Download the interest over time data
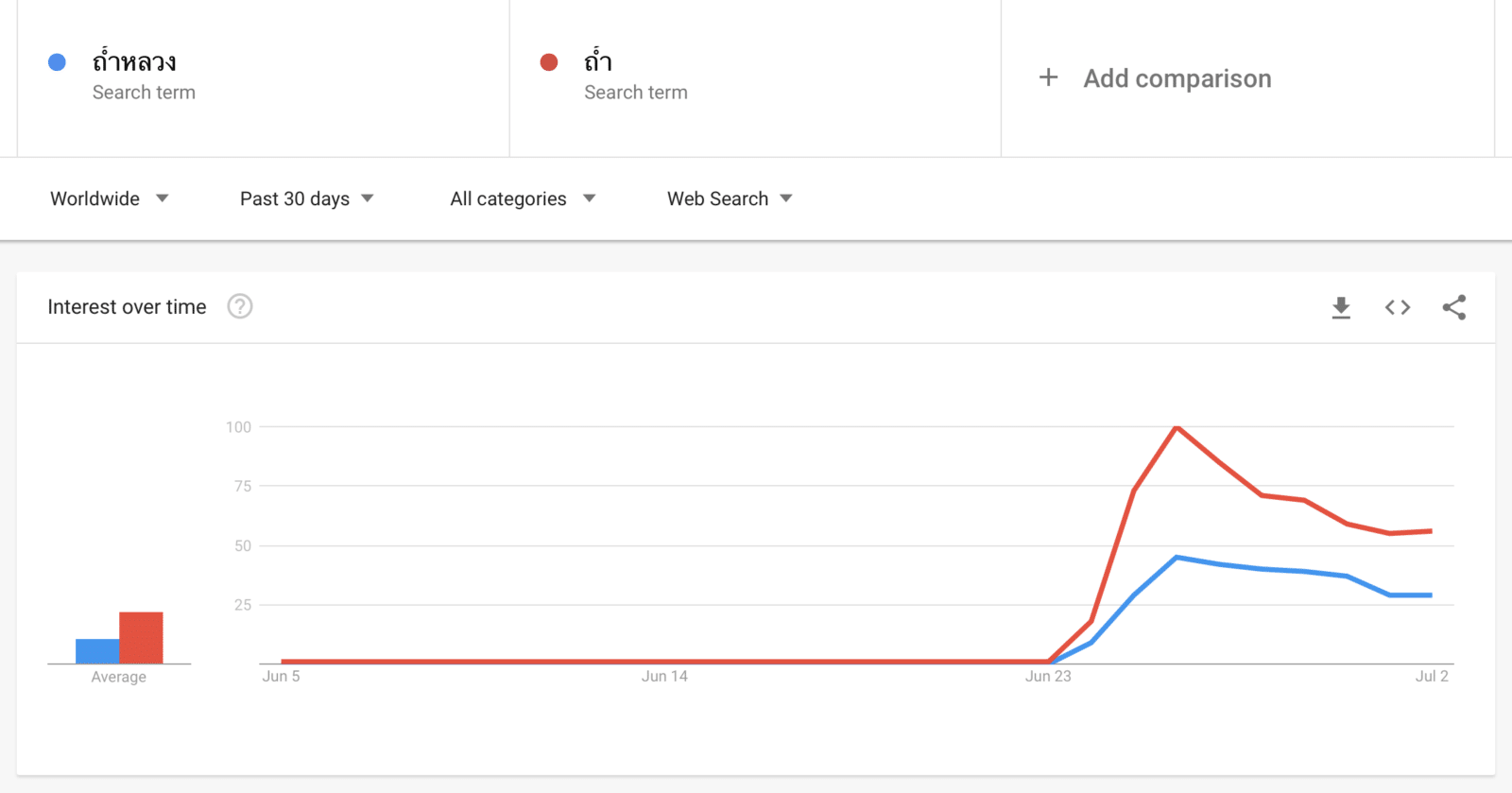This screenshot has width=1512, height=793. (x=1341, y=307)
